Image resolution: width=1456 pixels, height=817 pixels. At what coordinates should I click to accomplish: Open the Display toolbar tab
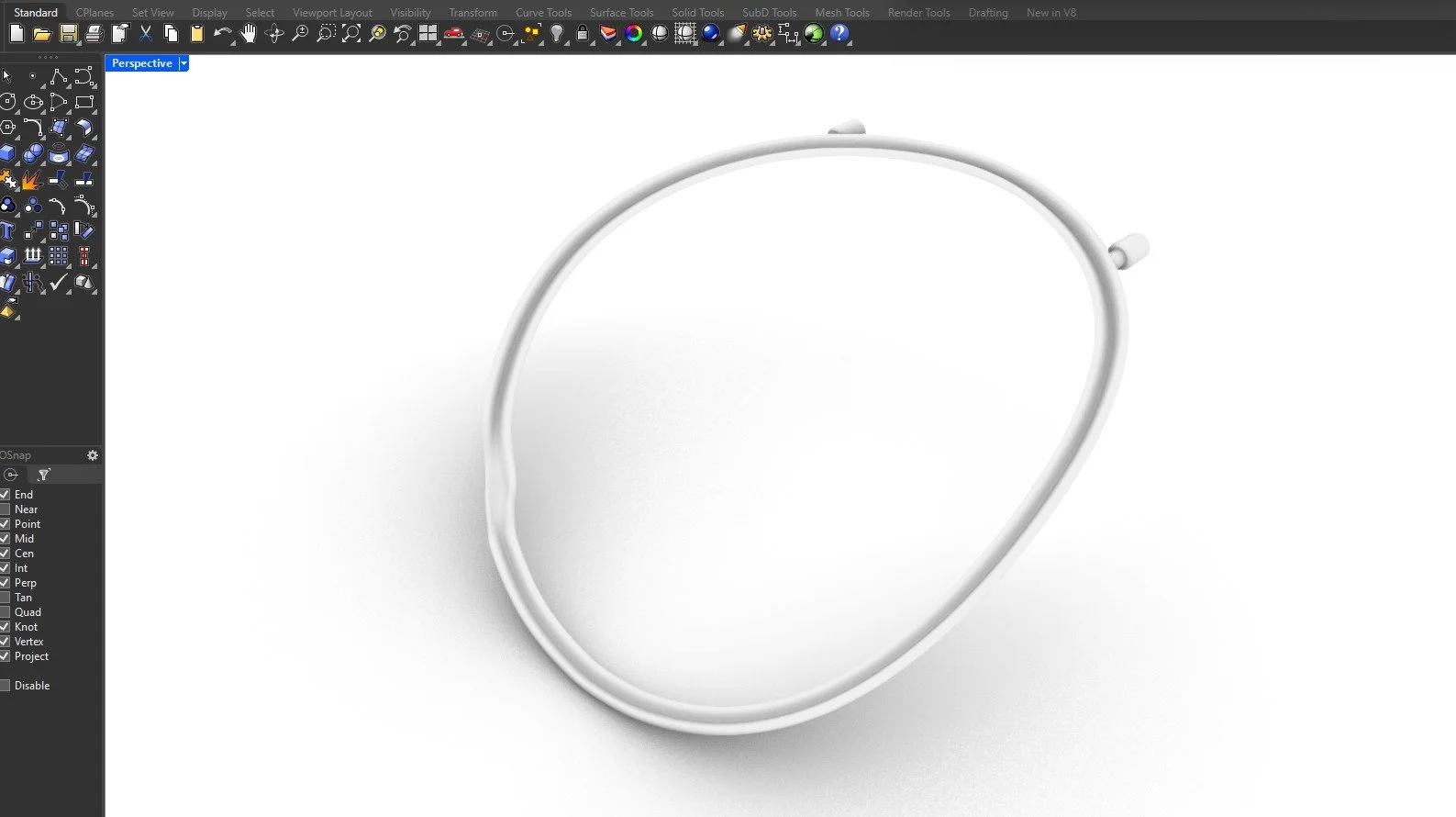209,13
